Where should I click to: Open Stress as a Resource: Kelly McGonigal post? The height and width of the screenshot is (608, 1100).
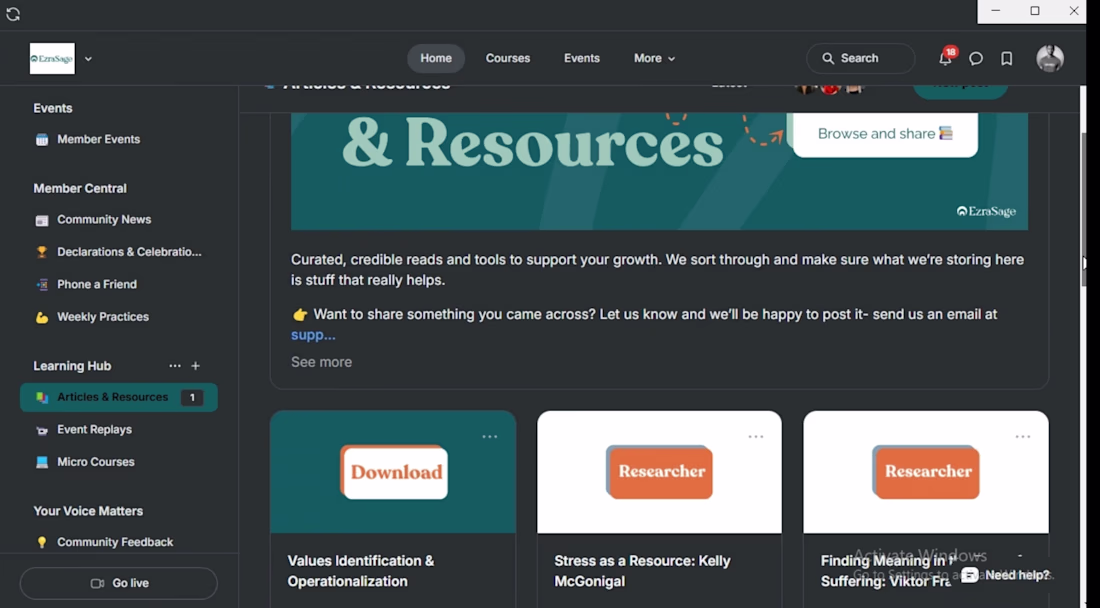click(x=642, y=571)
